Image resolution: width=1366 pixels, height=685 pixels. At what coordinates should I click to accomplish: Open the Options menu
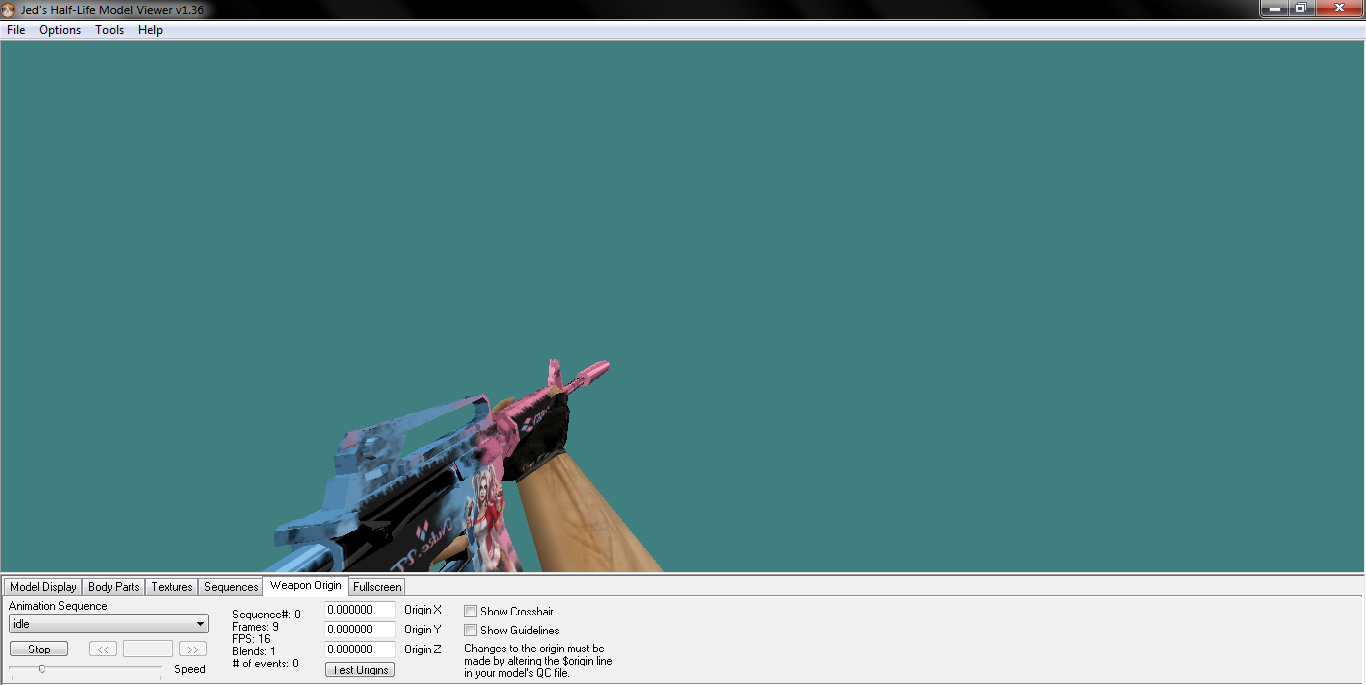click(x=60, y=30)
